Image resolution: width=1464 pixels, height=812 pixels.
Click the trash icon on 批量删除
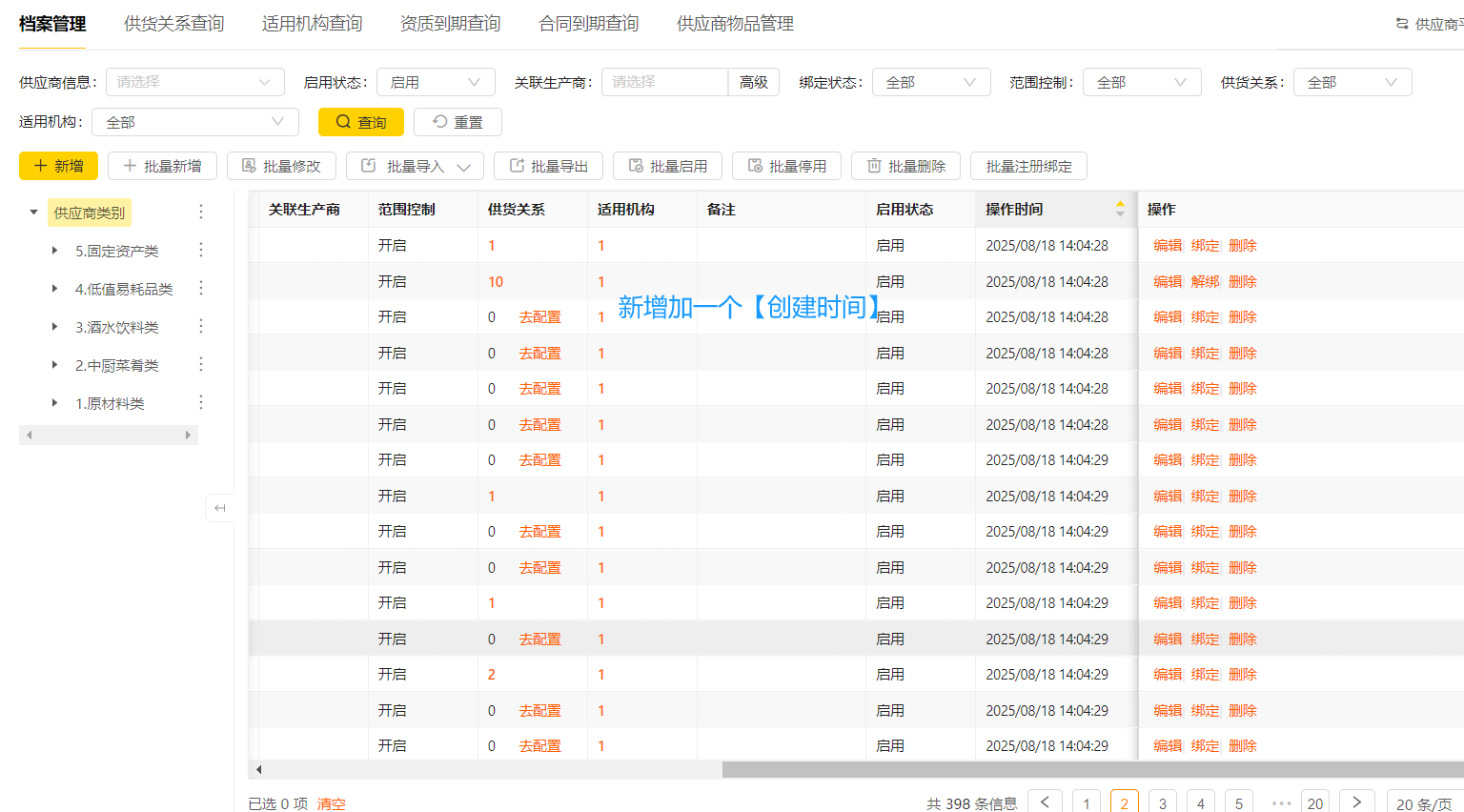pyautogui.click(x=874, y=166)
